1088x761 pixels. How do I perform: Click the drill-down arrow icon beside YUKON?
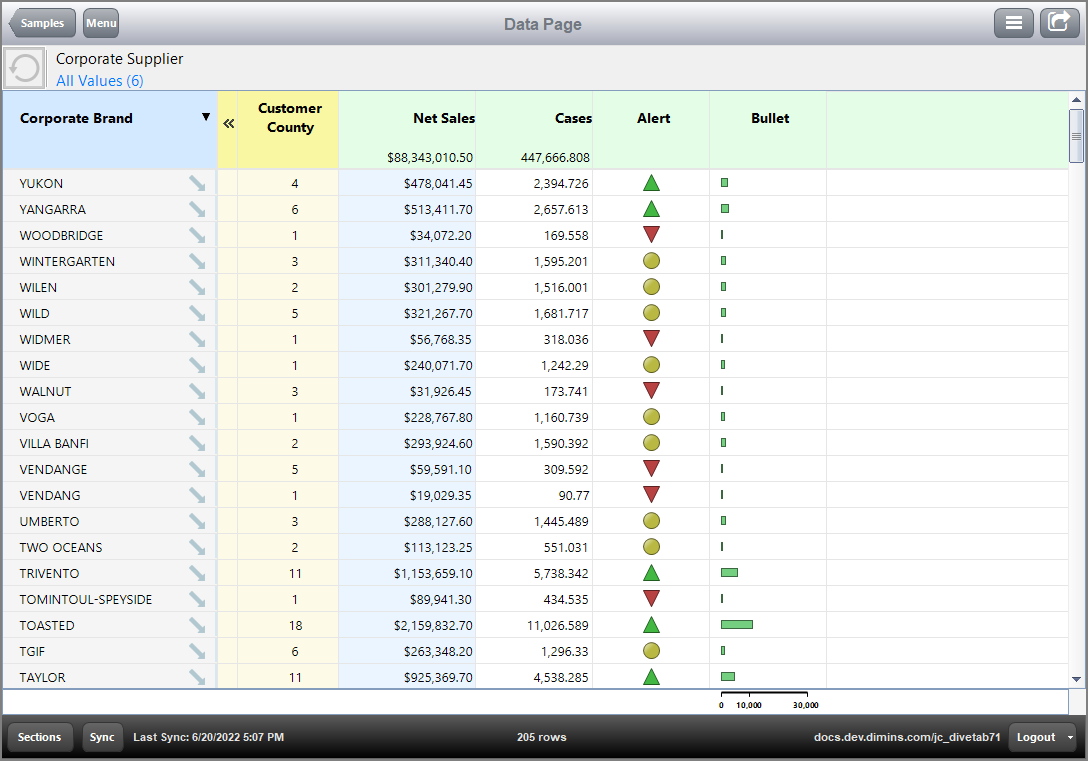[x=196, y=183]
